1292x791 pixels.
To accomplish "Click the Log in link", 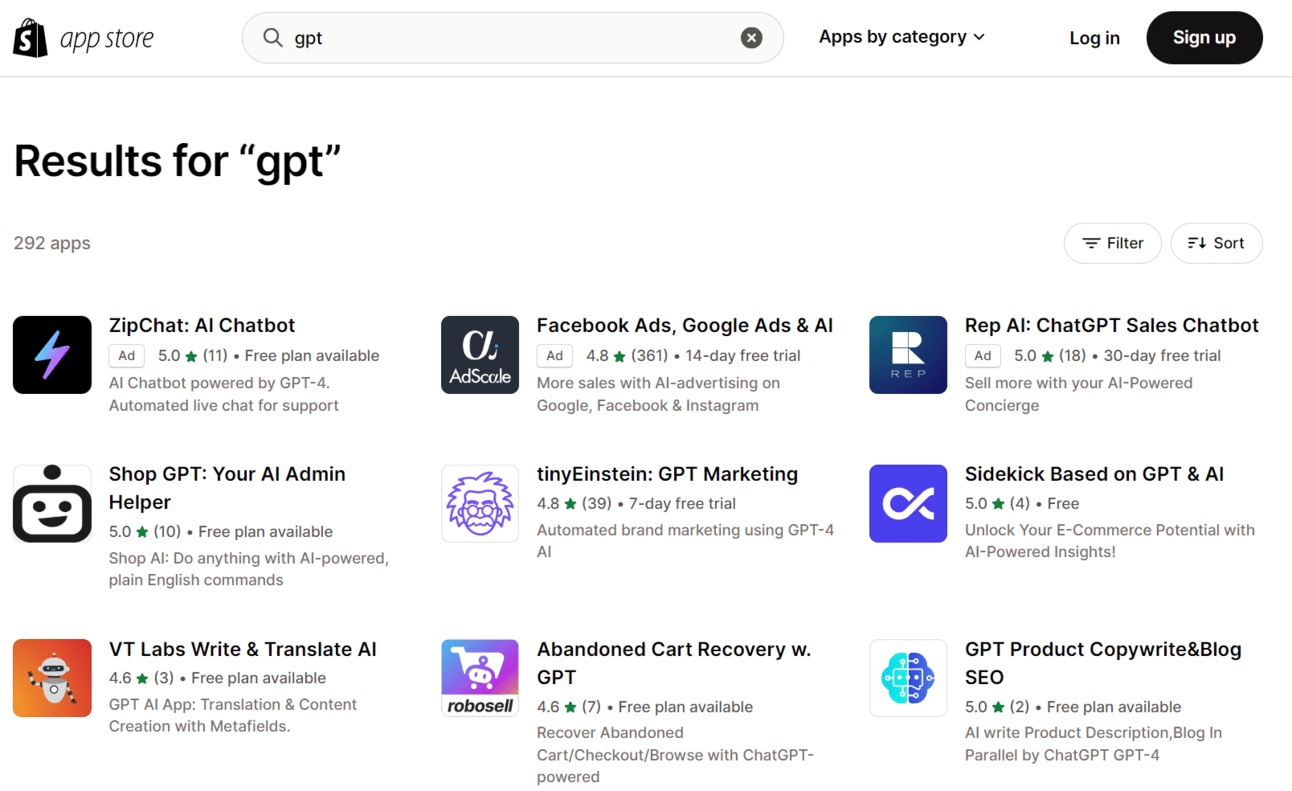I will (x=1094, y=38).
